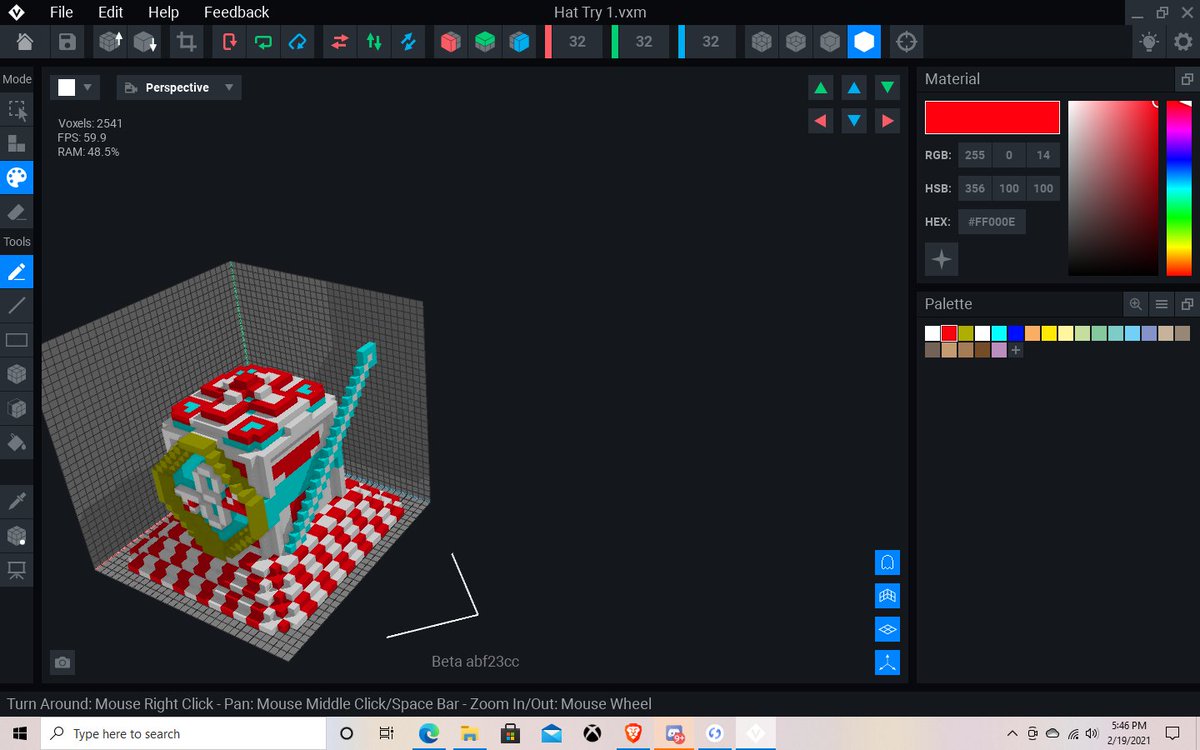Open the Perspective camera dropdown

click(x=179, y=87)
